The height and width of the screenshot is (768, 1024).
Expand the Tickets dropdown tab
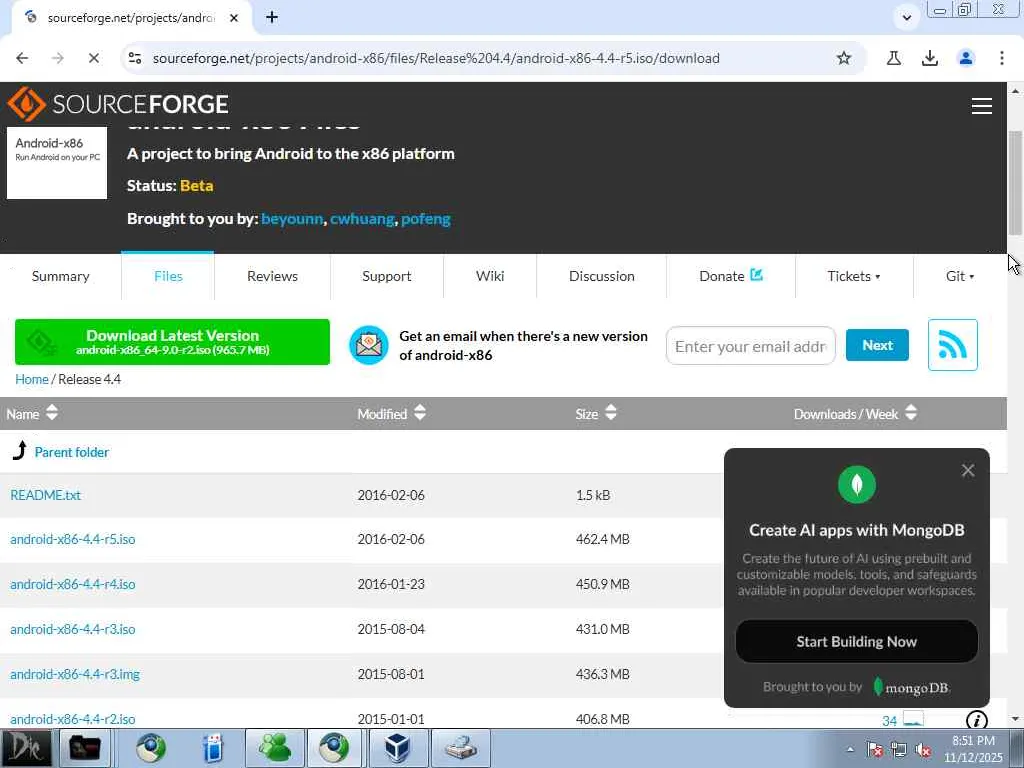click(x=854, y=276)
